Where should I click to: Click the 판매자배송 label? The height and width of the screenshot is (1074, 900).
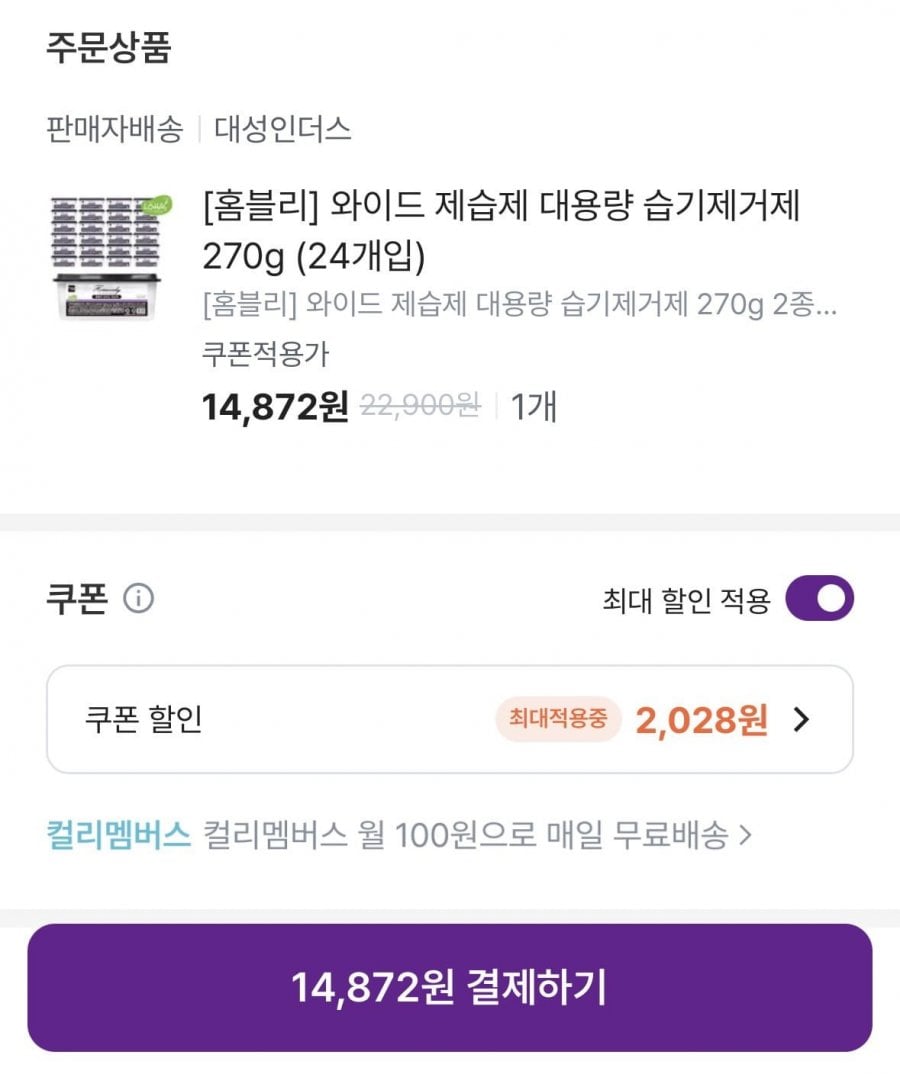click(x=114, y=129)
